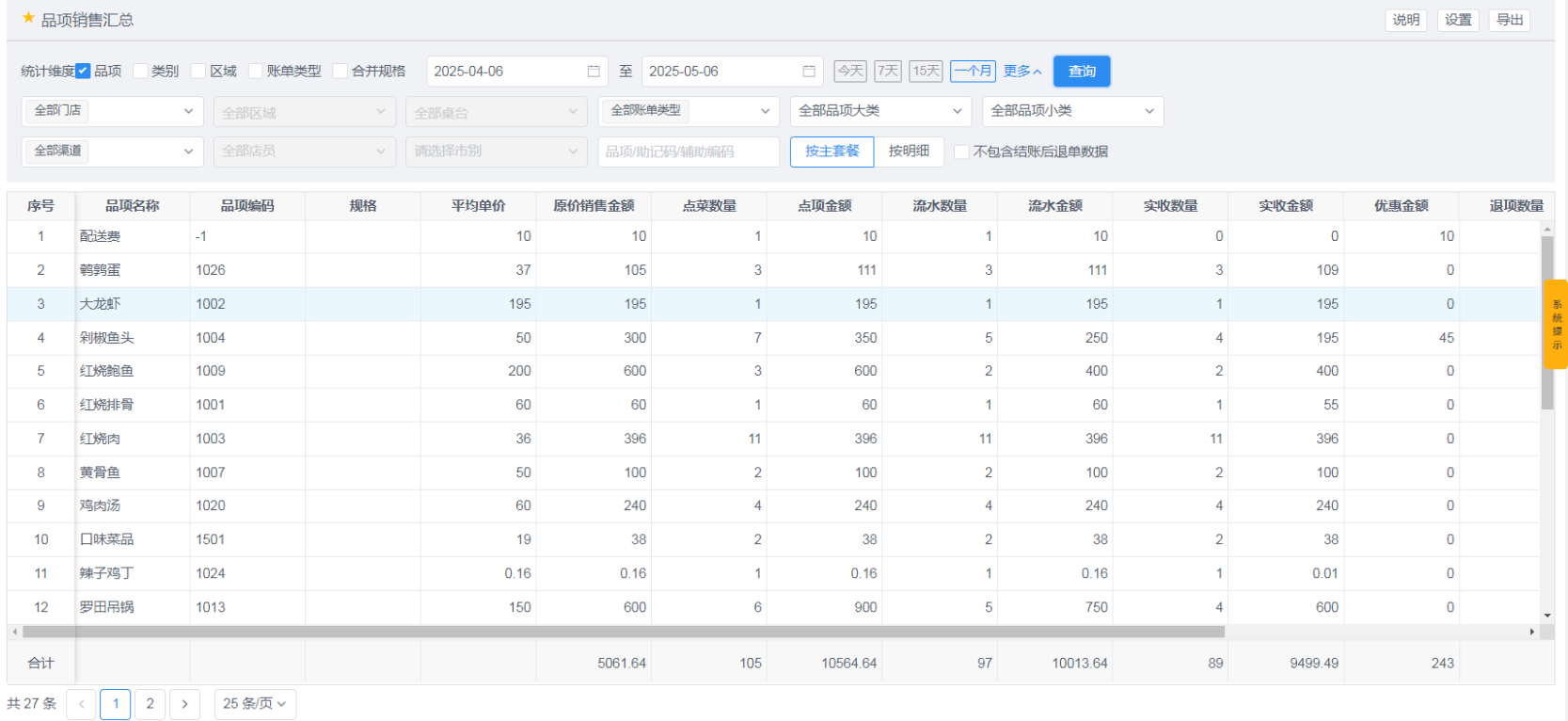This screenshot has width=1568, height=721.
Task: Open the 全部桌台 dropdown
Action: [497, 112]
